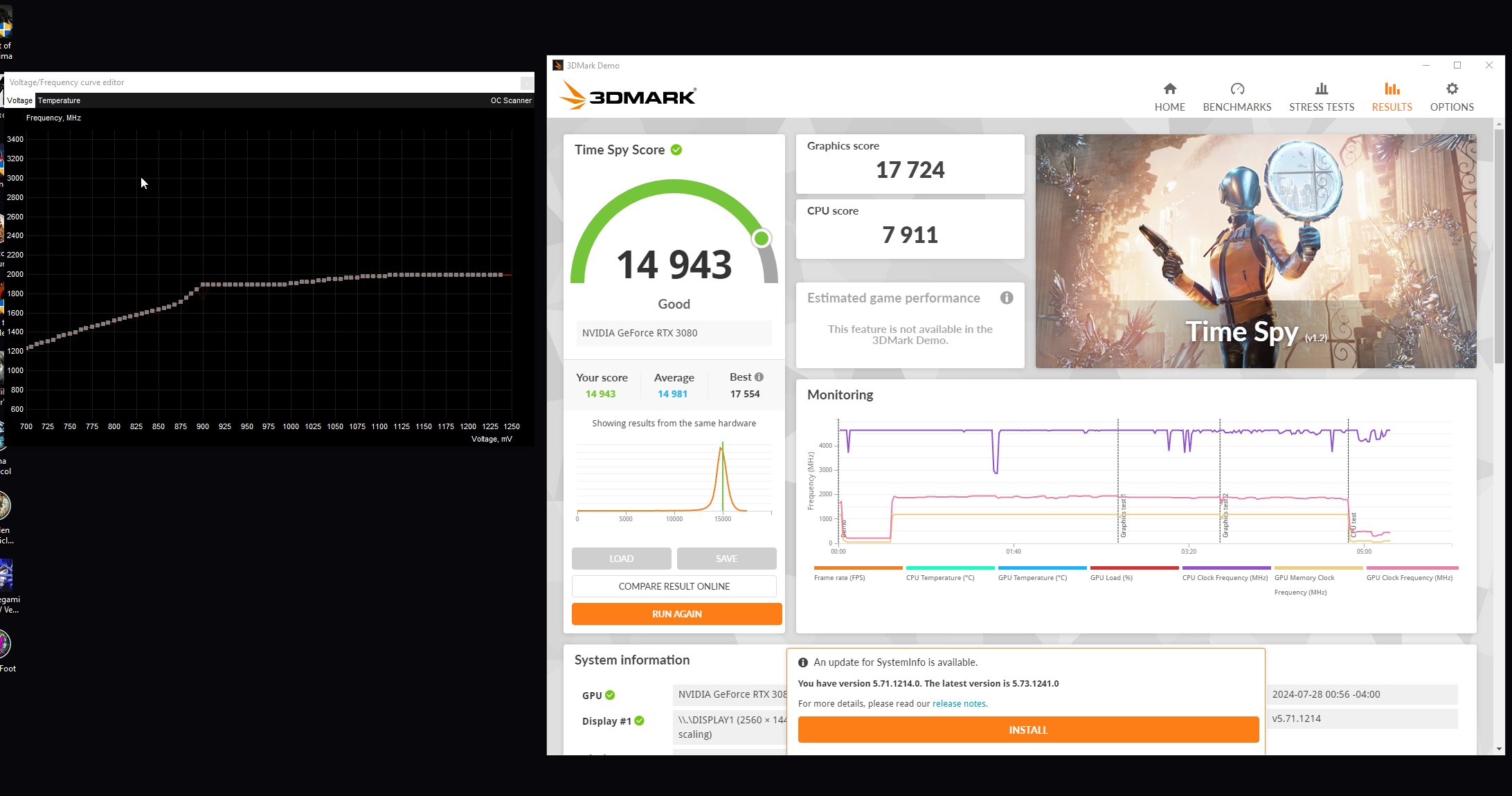The width and height of the screenshot is (1512, 796).
Task: Install the SystemInfo update
Action: 1028,730
